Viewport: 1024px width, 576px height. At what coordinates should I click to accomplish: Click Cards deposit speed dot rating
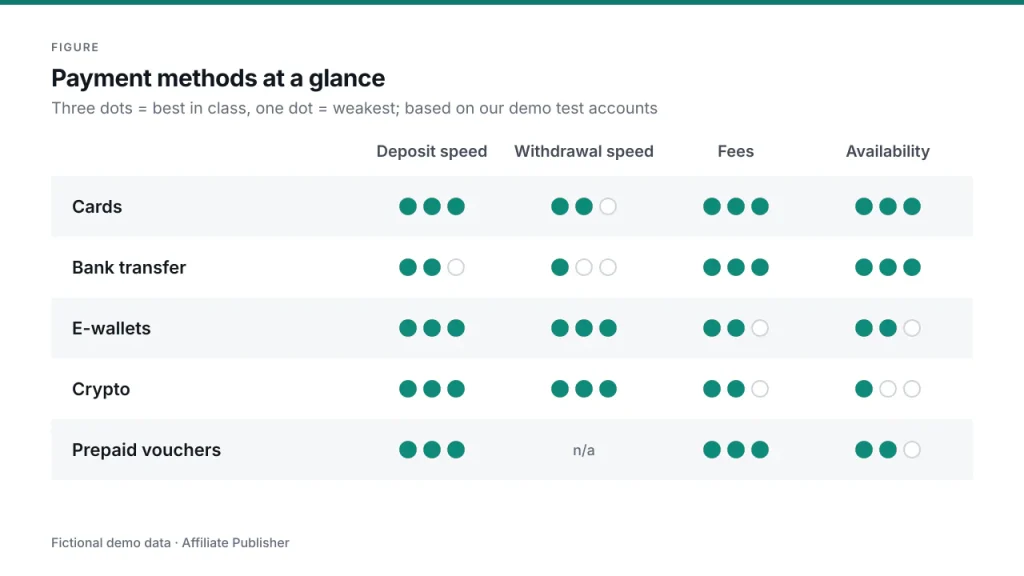(432, 206)
